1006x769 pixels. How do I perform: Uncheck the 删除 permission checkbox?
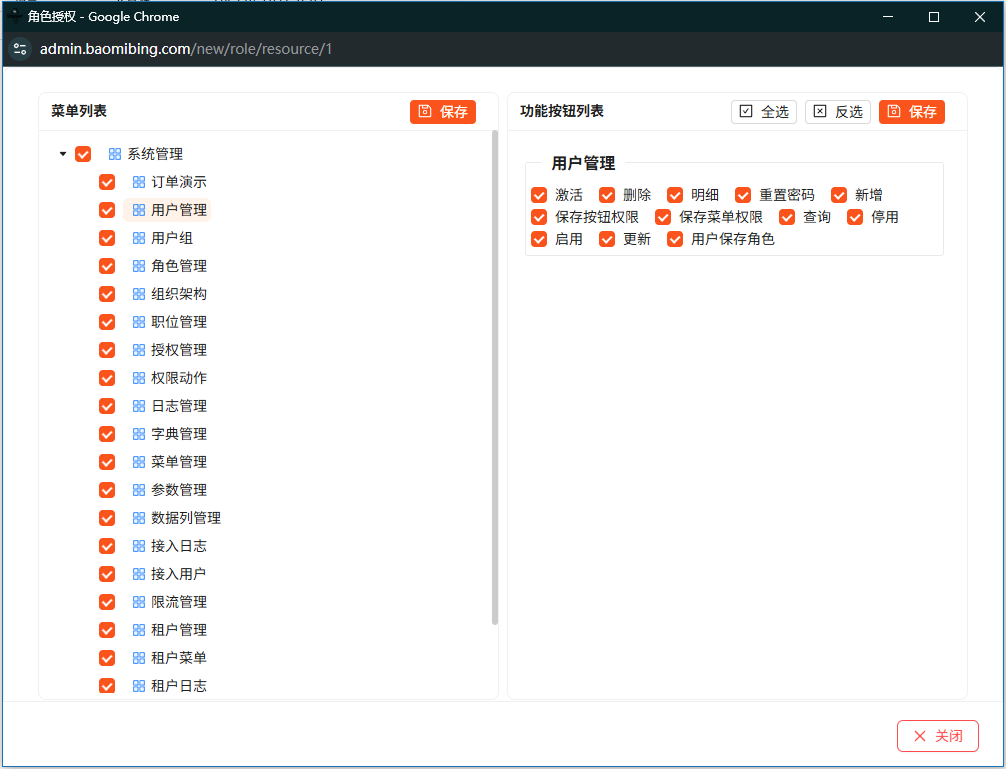(607, 195)
